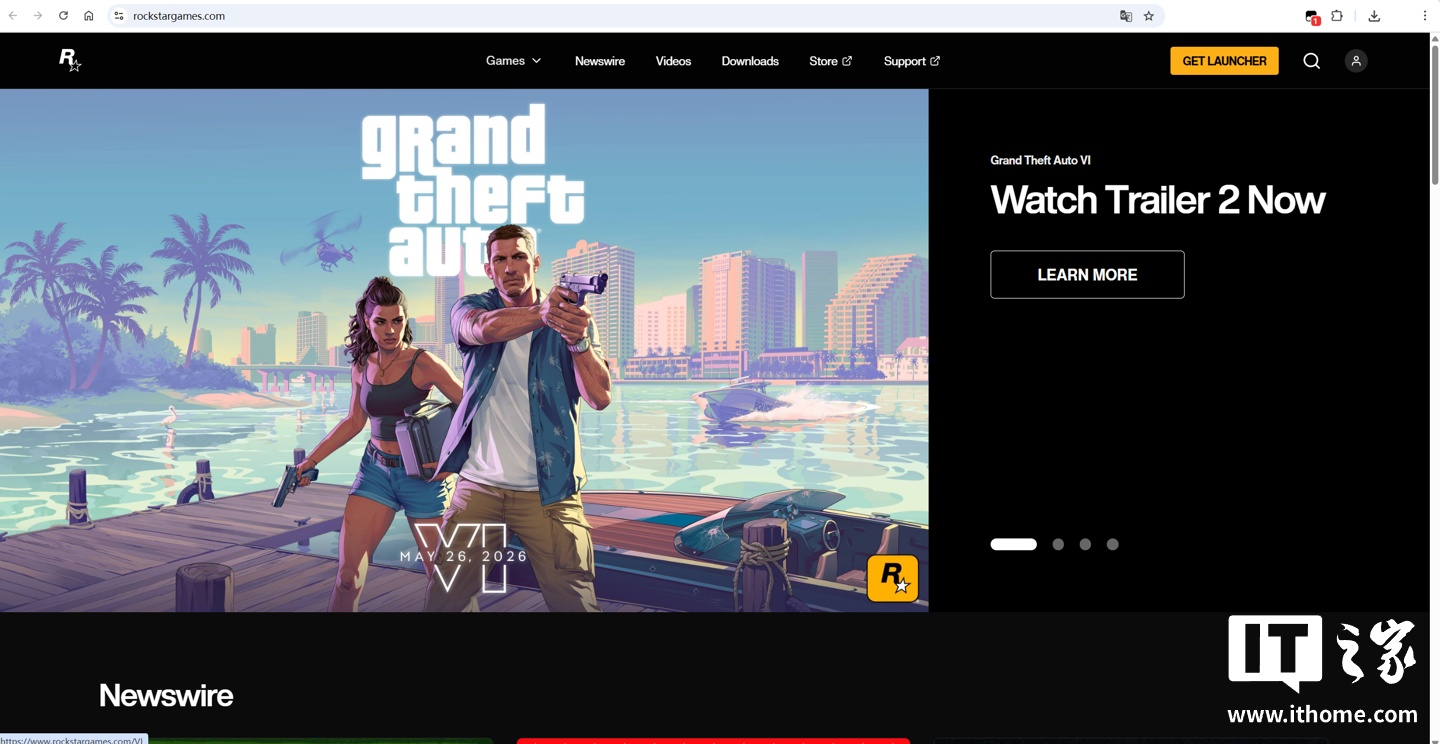
Task: Click the translate page icon
Action: [1126, 16]
